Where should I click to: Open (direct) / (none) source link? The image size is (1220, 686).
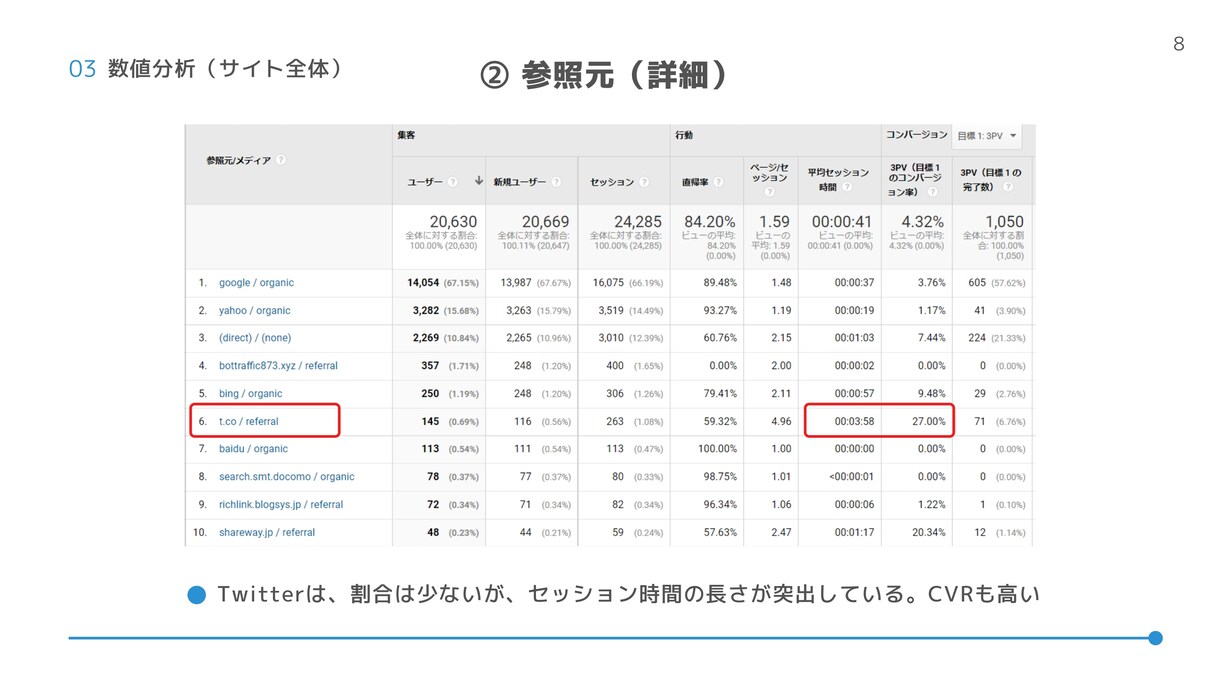255,338
